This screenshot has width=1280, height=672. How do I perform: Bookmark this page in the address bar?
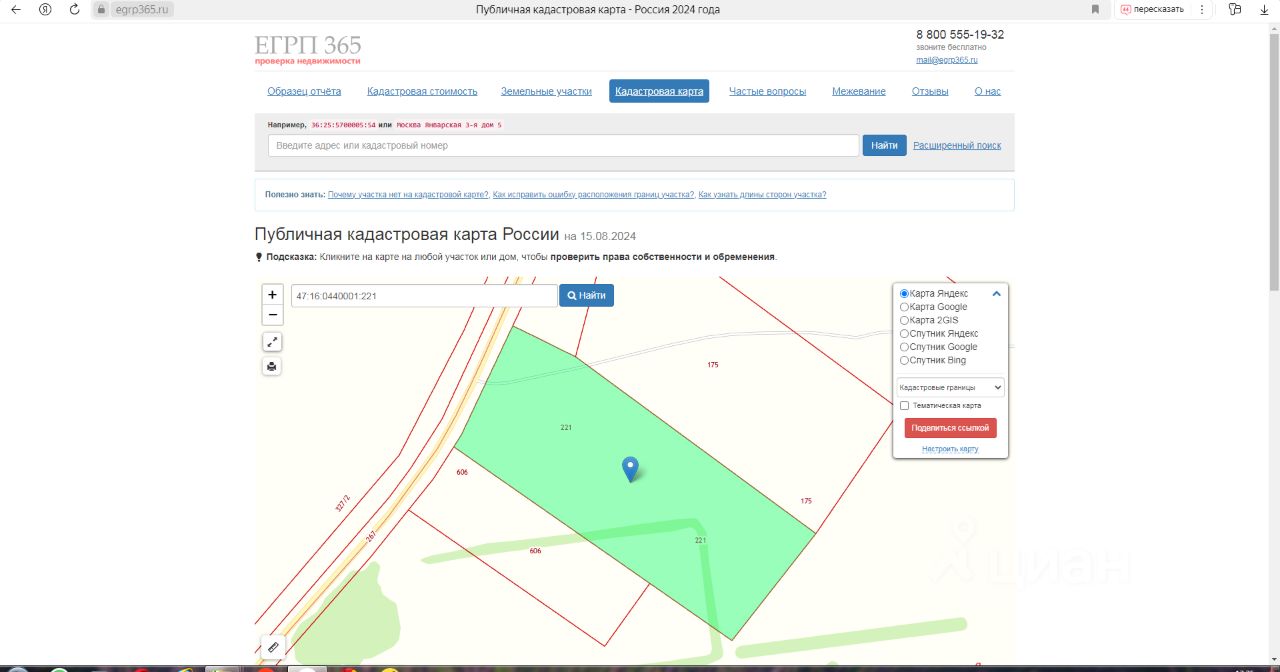pos(1095,9)
